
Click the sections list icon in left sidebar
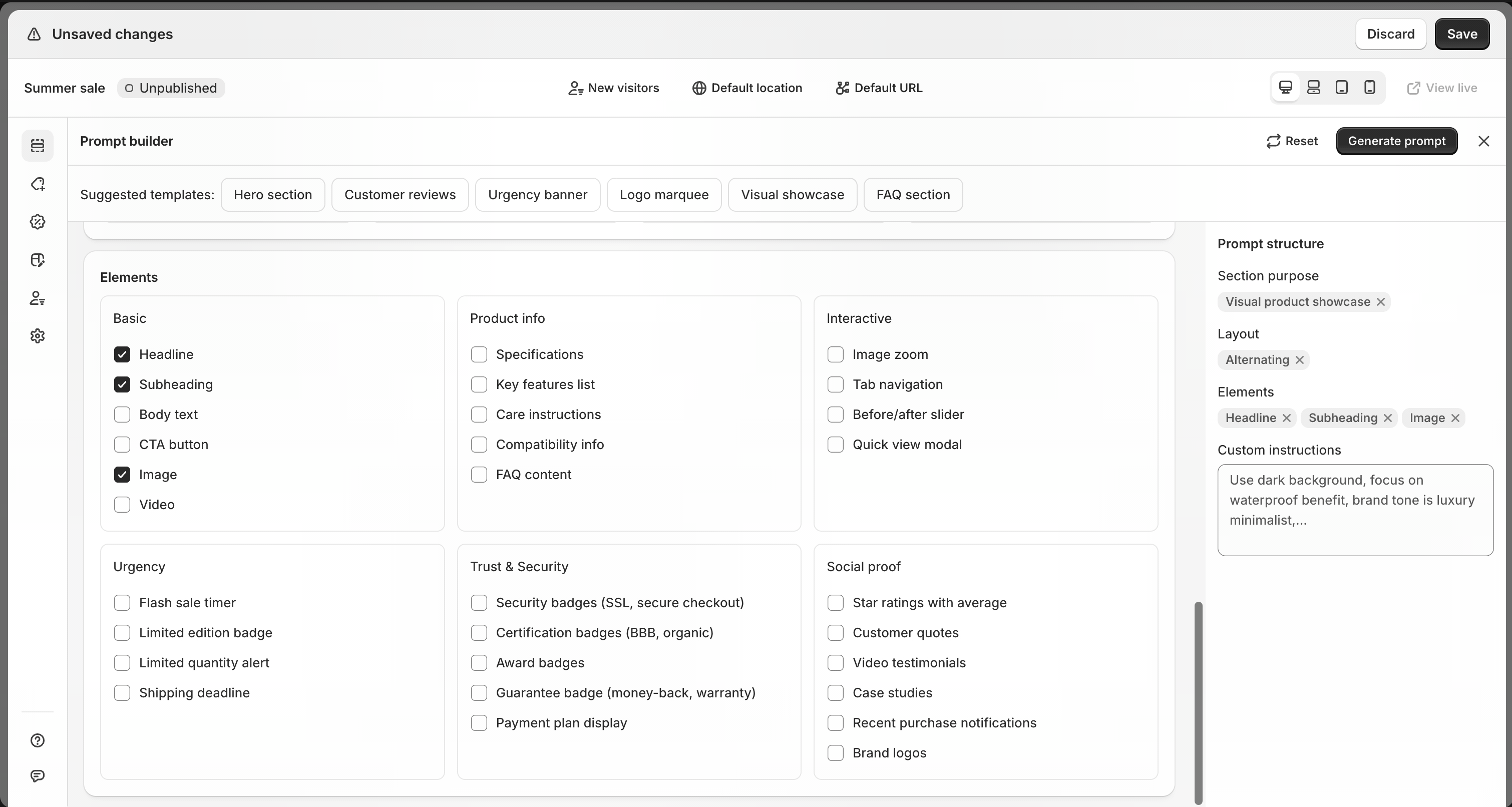(x=38, y=145)
